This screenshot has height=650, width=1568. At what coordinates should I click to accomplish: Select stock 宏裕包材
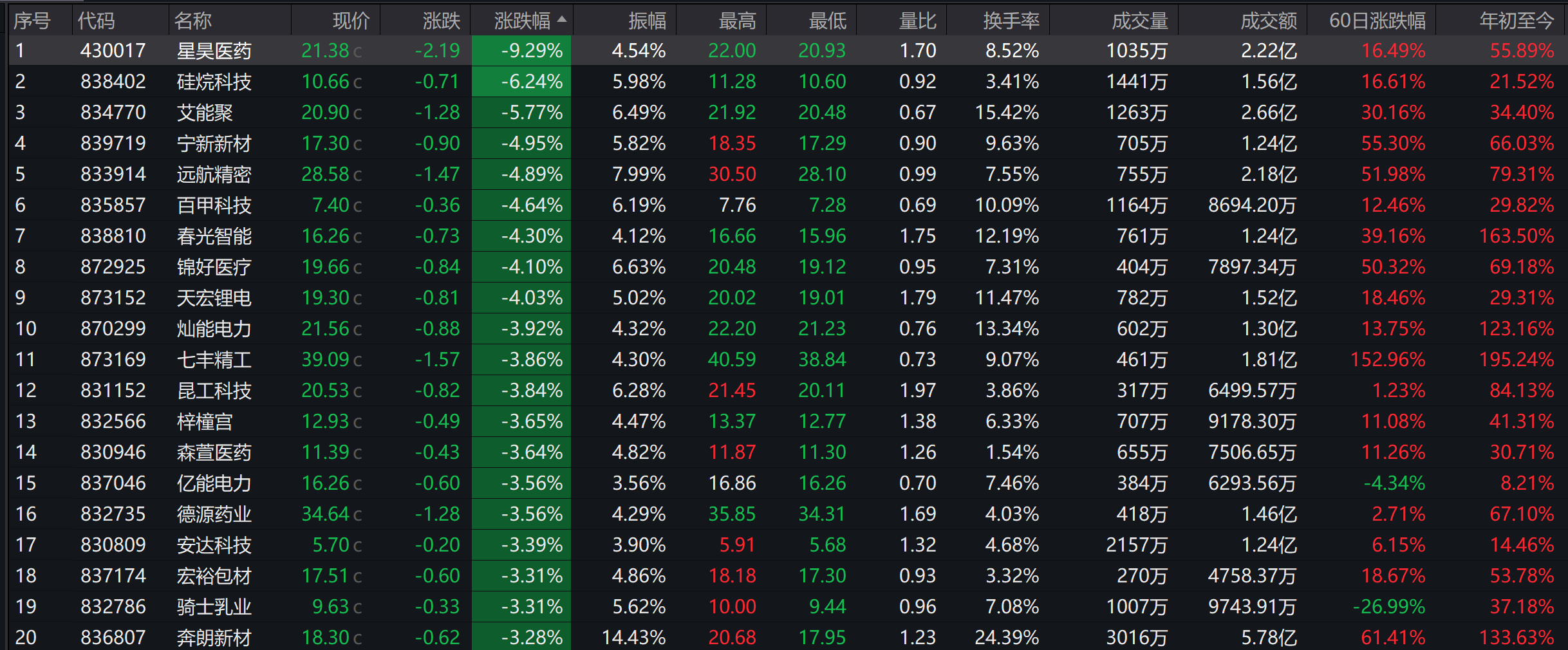[214, 576]
